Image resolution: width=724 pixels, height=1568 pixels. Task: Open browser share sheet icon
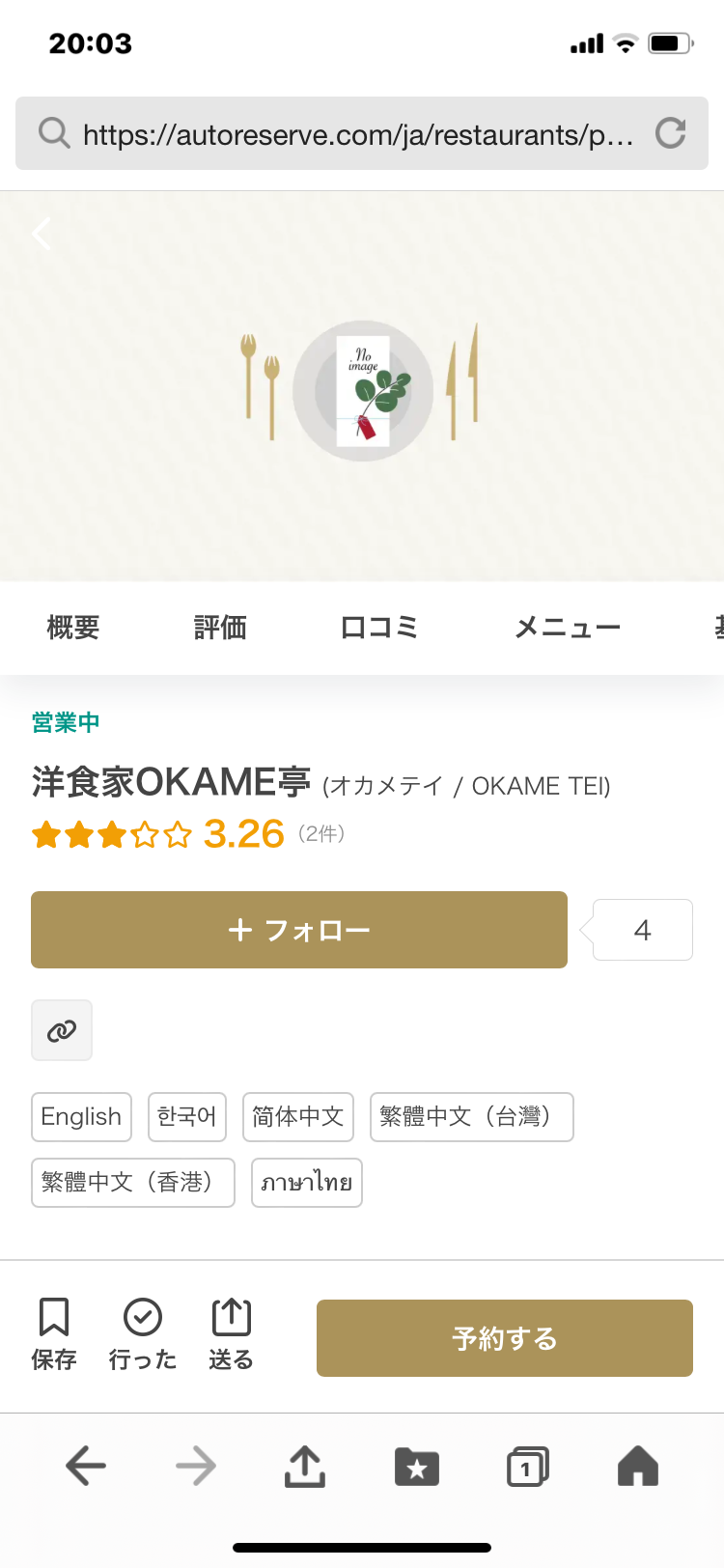click(x=305, y=1466)
